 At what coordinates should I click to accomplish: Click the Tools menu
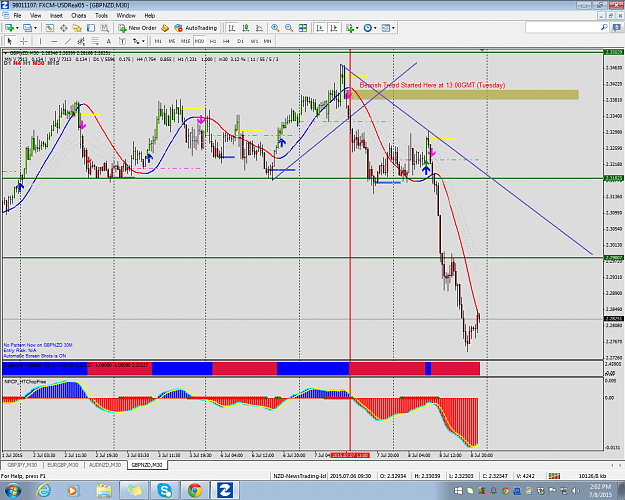(x=101, y=16)
